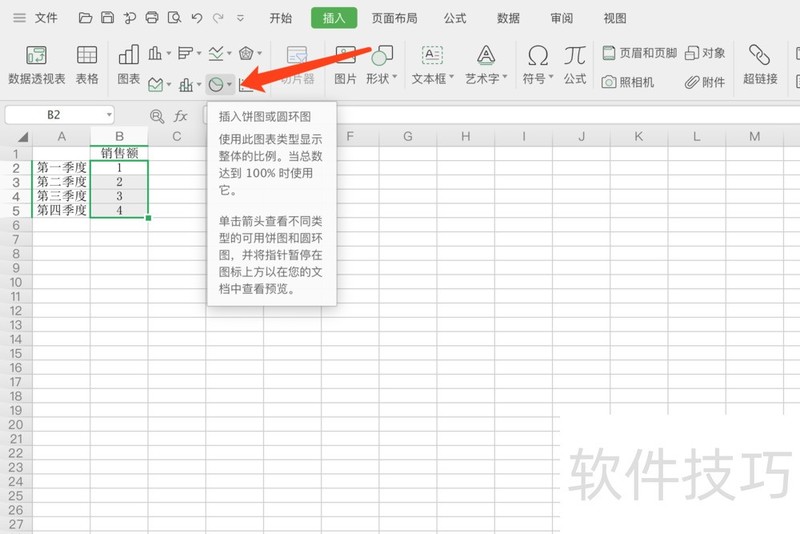Image resolution: width=800 pixels, height=534 pixels.
Task: Switch to the 页面布局 tab
Action: click(x=394, y=18)
